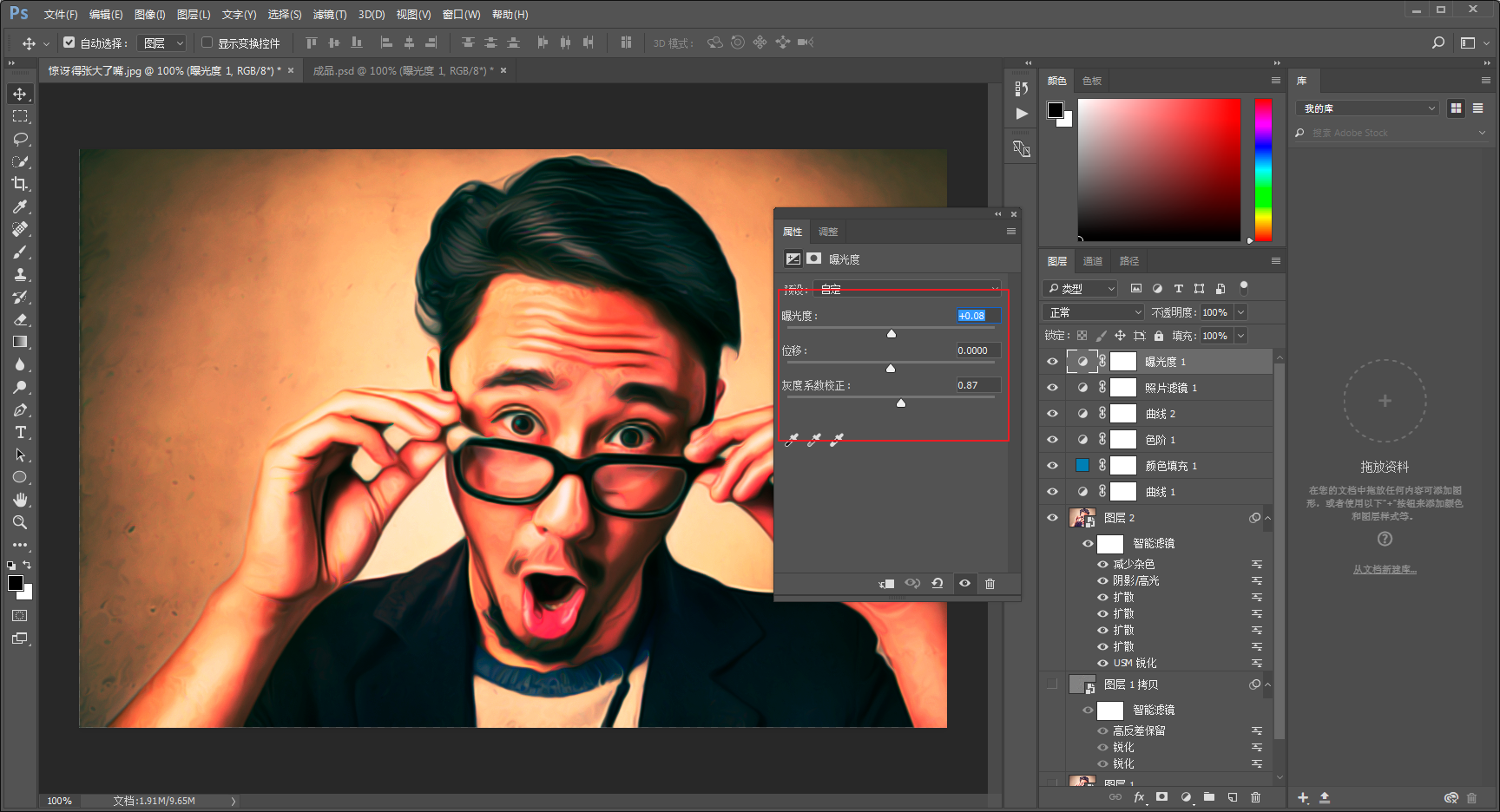Open the Properties panel menu button
Image resolution: width=1500 pixels, height=812 pixels.
1011,232
